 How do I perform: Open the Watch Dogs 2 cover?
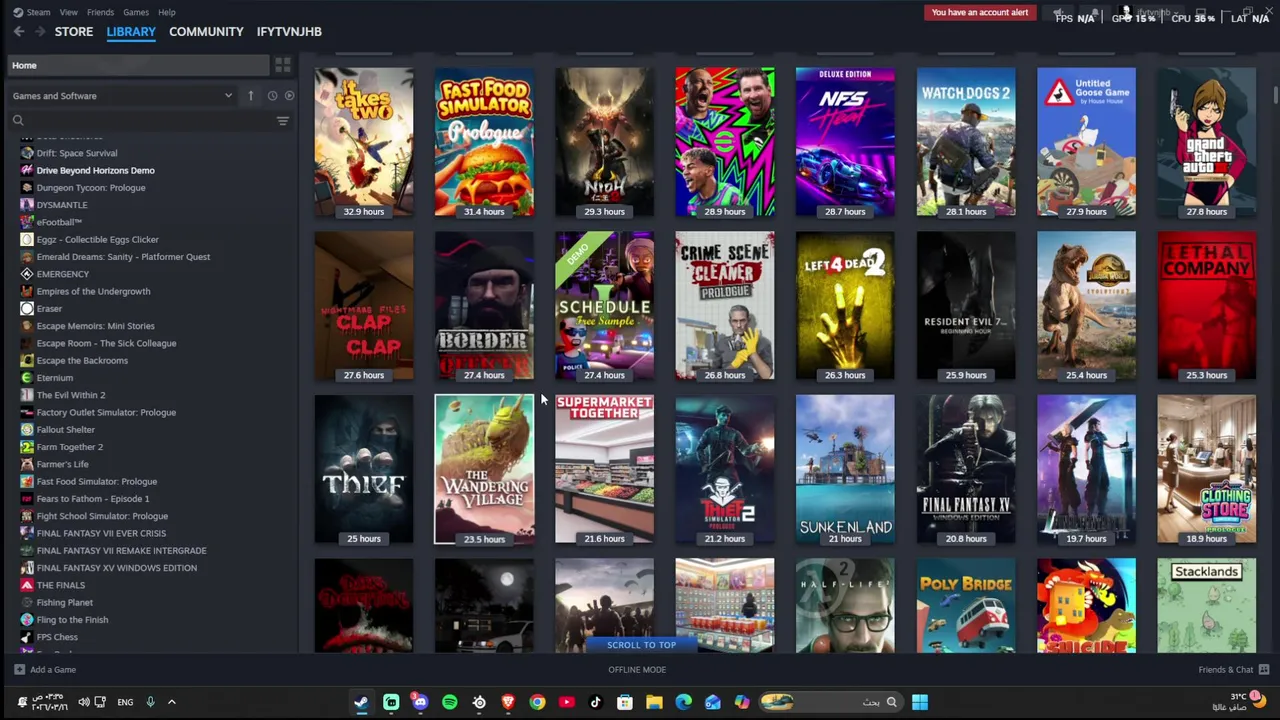tap(966, 141)
